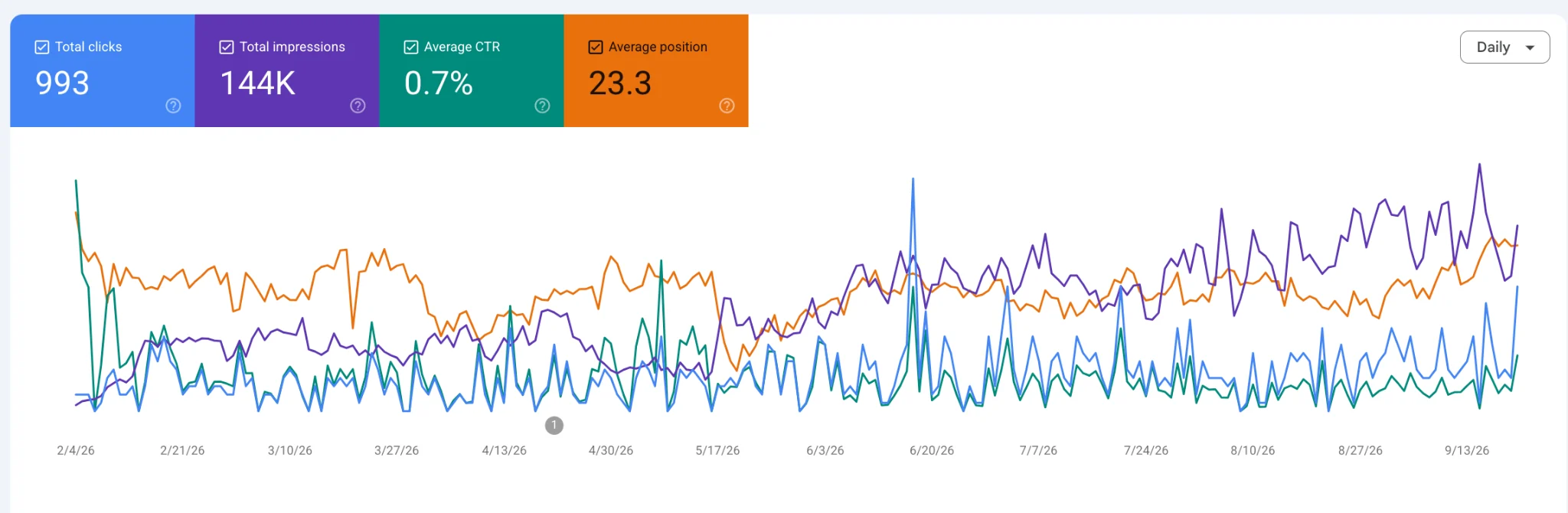Screen dimensions: 1568x513
Task: Click the 23.3 average position value
Action: 620,83
